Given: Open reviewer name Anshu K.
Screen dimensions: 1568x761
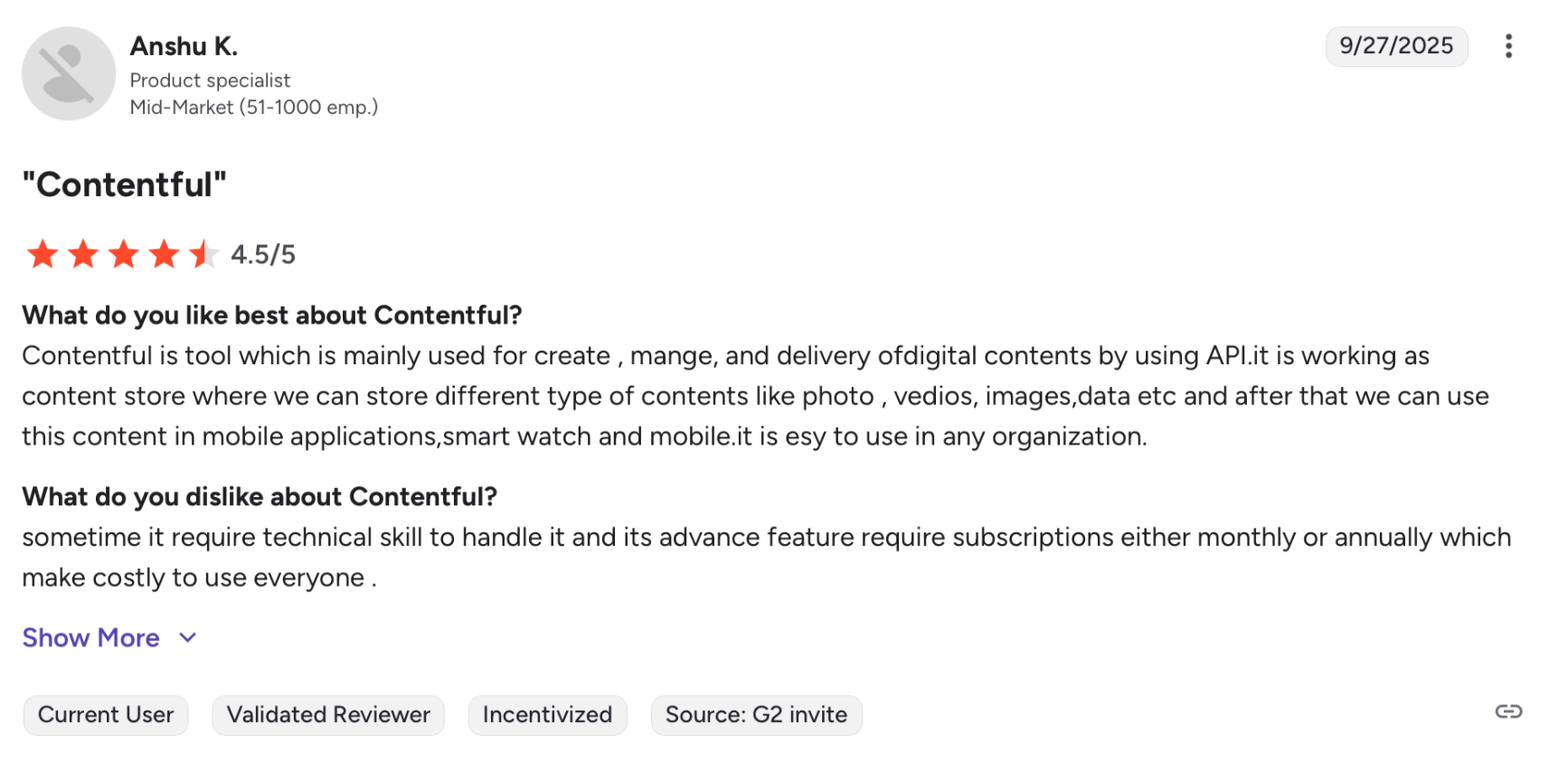Looking at the screenshot, I should (x=184, y=46).
